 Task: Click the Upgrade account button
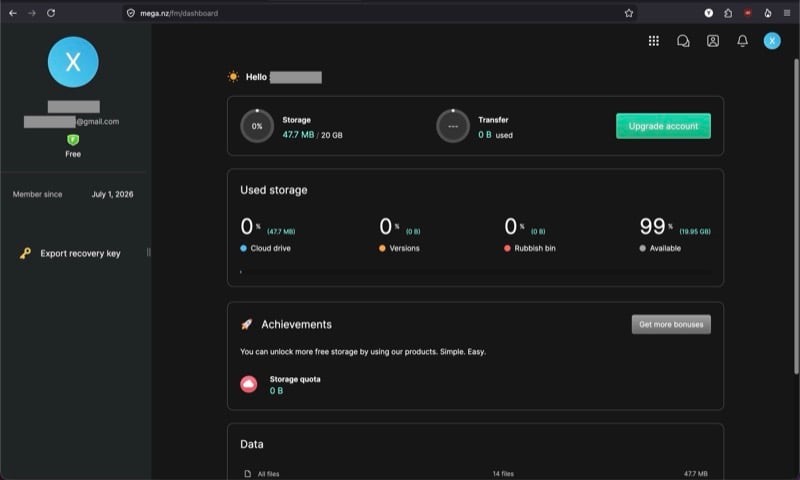click(x=663, y=126)
